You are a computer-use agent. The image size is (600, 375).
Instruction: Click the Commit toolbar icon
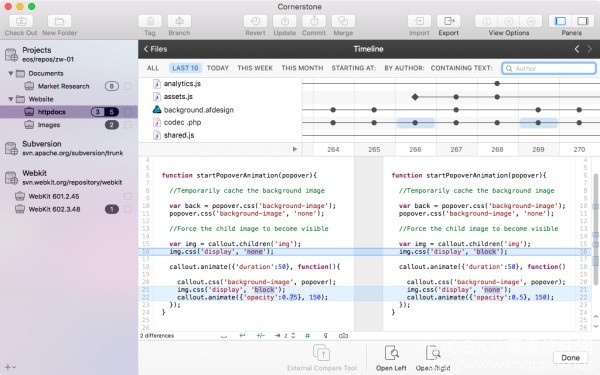[x=314, y=21]
